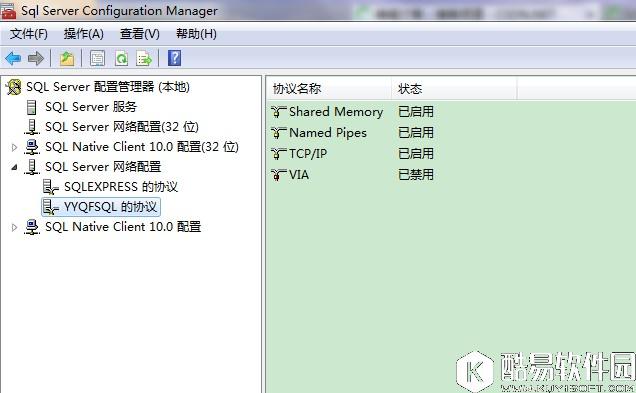Click the SQL Server 配置管理器 root icon
The width and height of the screenshot is (636, 393).
13,87
